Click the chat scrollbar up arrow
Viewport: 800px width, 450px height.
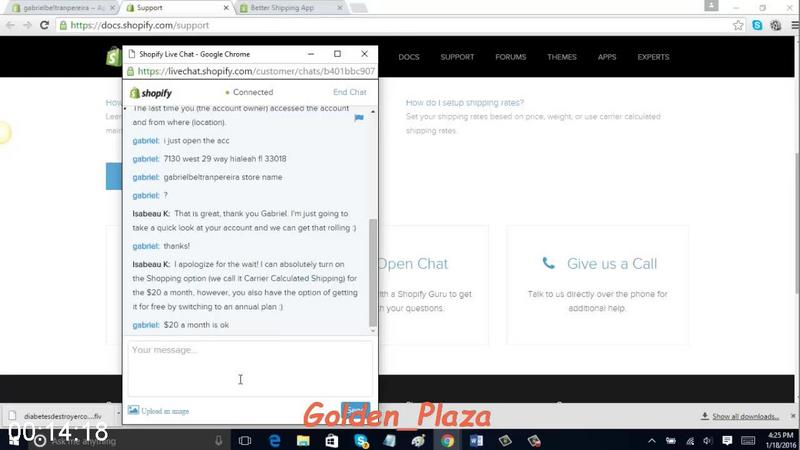pos(372,111)
